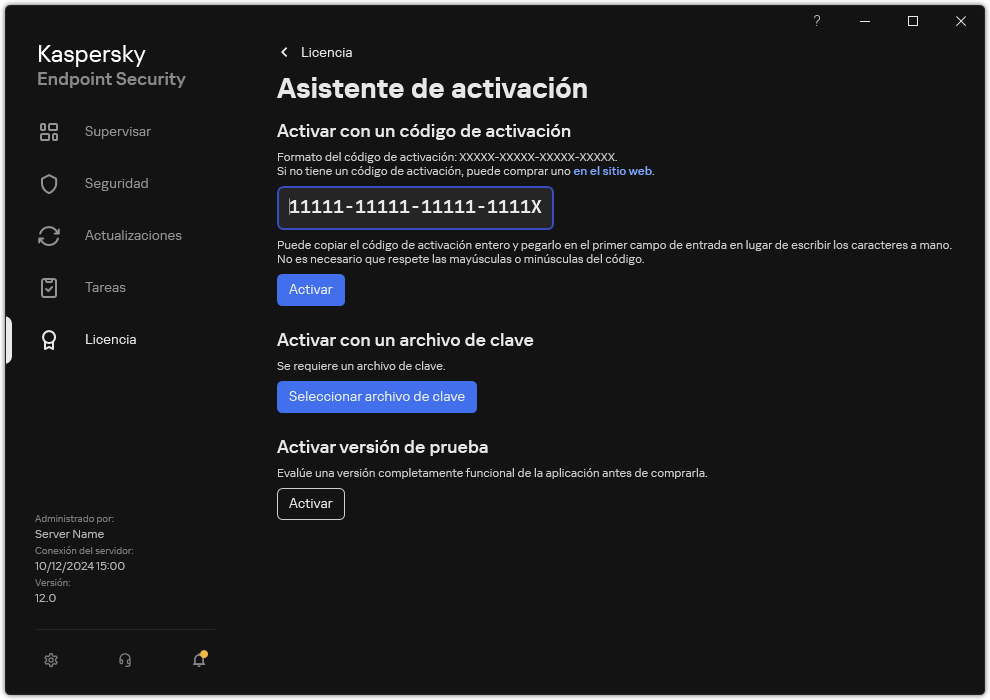The width and height of the screenshot is (990, 700).
Task: Click the notification badge on the bell
Action: coord(204,653)
